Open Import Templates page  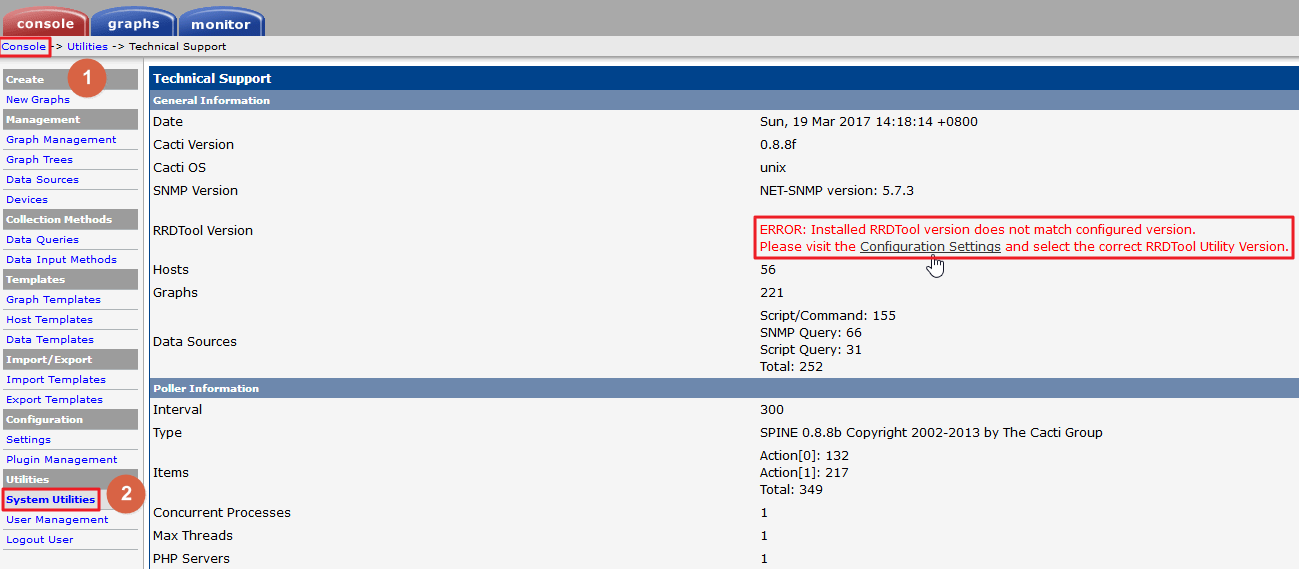point(56,380)
